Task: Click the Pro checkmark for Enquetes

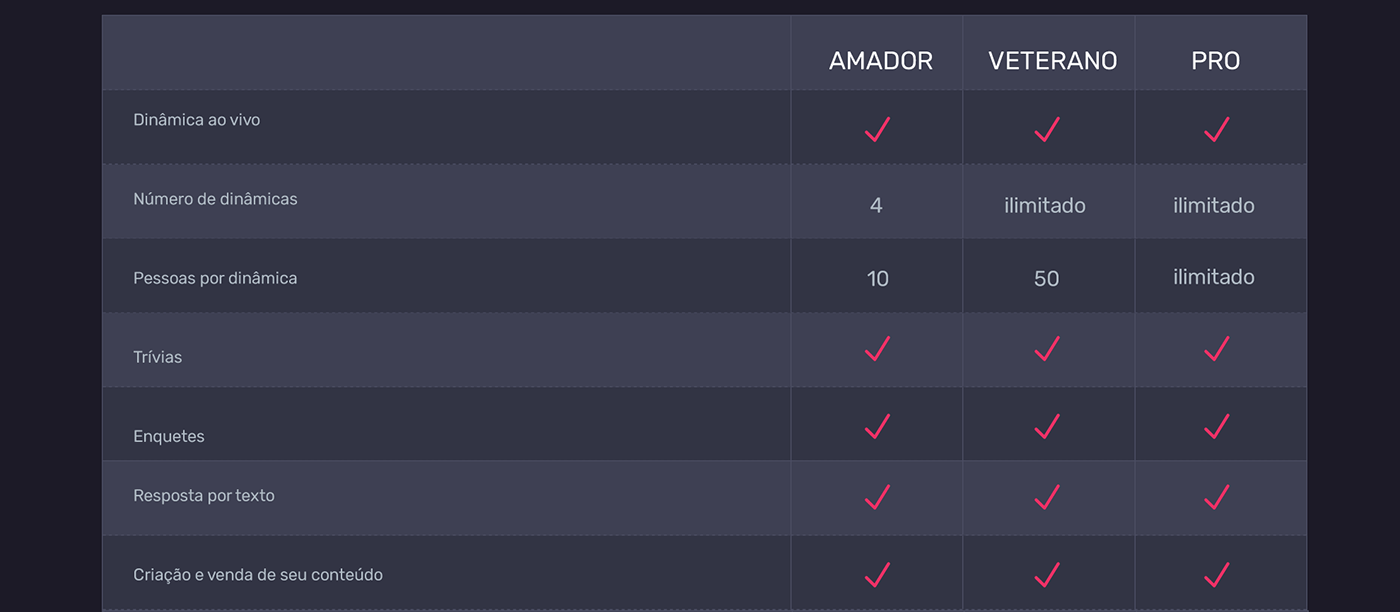Action: (x=1216, y=427)
